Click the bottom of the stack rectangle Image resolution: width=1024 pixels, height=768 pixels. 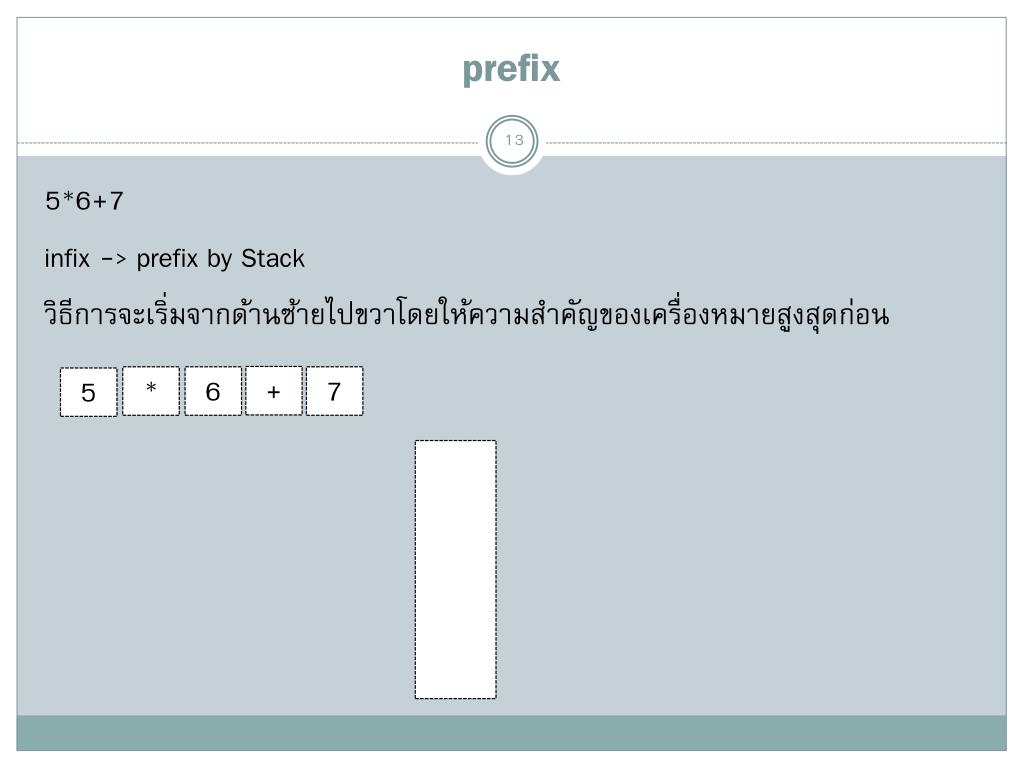click(456, 694)
